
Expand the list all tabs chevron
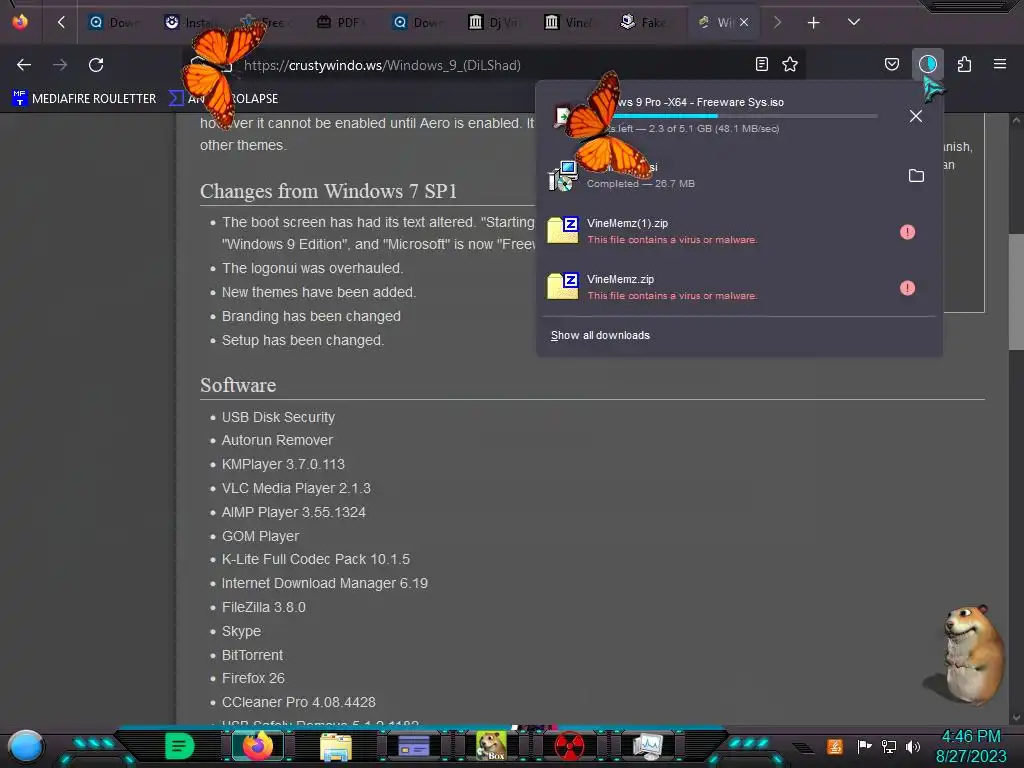coord(854,22)
